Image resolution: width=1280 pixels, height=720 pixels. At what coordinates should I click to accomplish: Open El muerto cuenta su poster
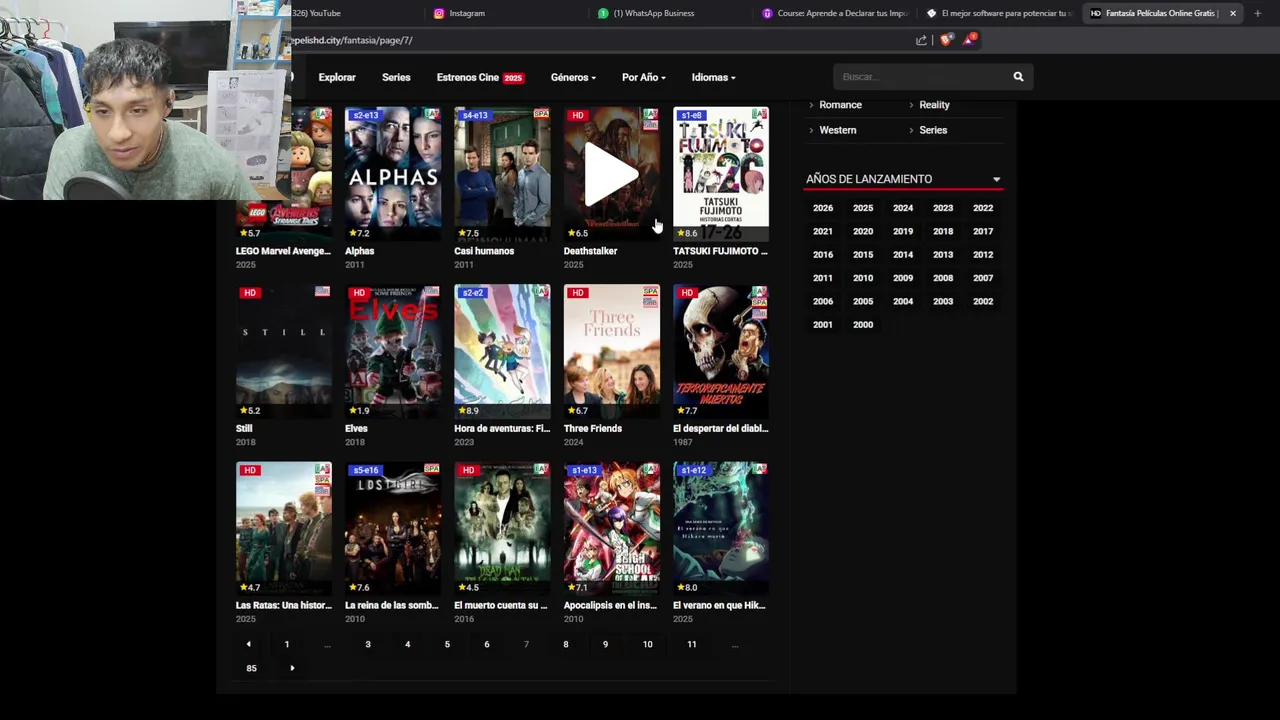[502, 528]
